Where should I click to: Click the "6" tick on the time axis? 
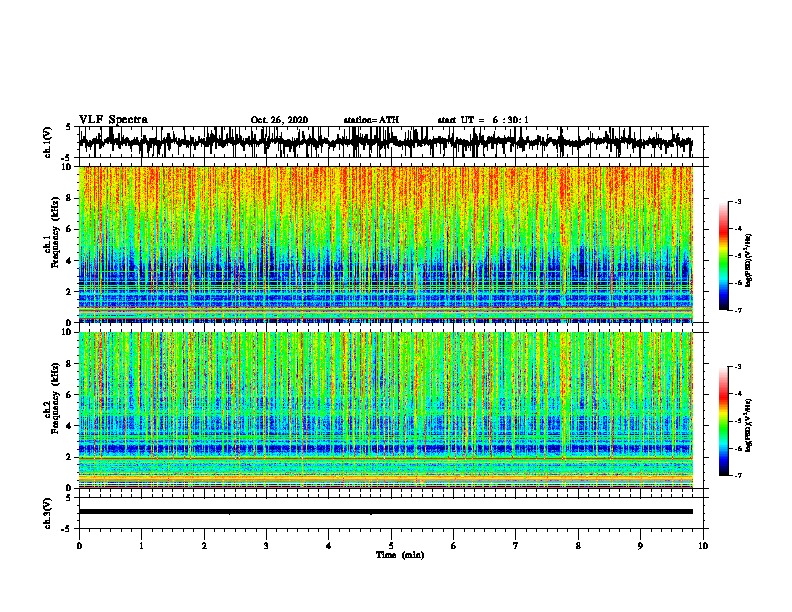[x=454, y=546]
